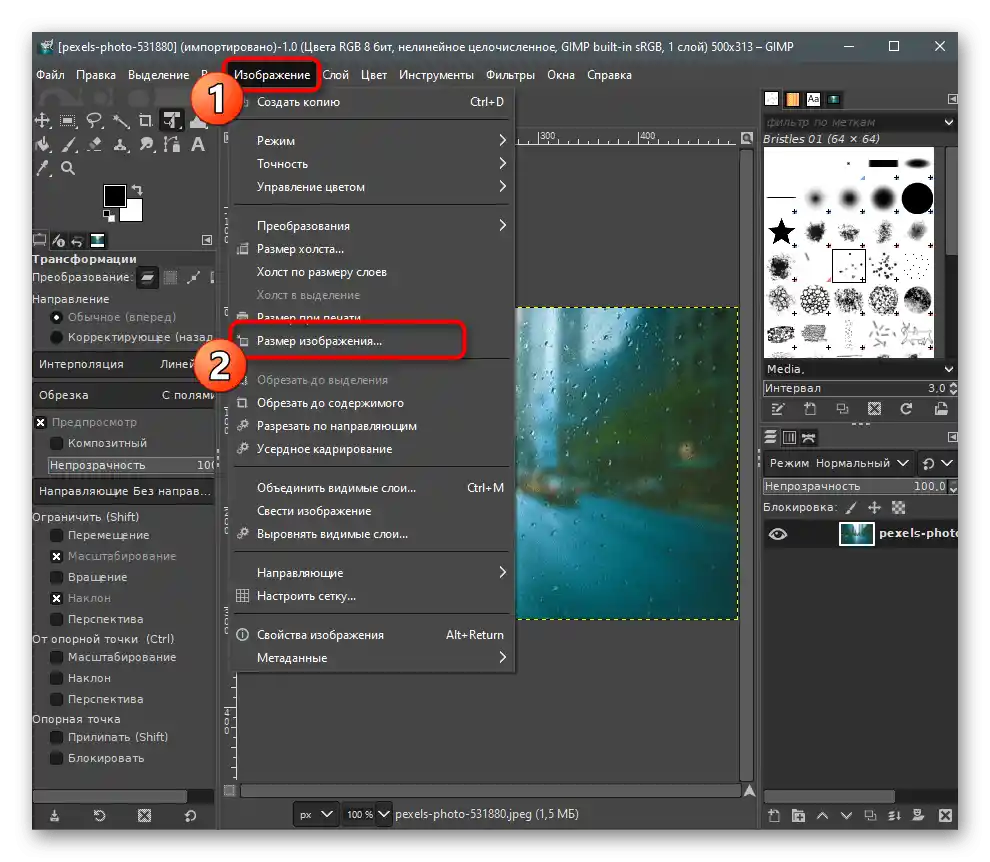Click the layer Непрозрачность 100,0 slider
The height and width of the screenshot is (862, 990).
[x=856, y=486]
